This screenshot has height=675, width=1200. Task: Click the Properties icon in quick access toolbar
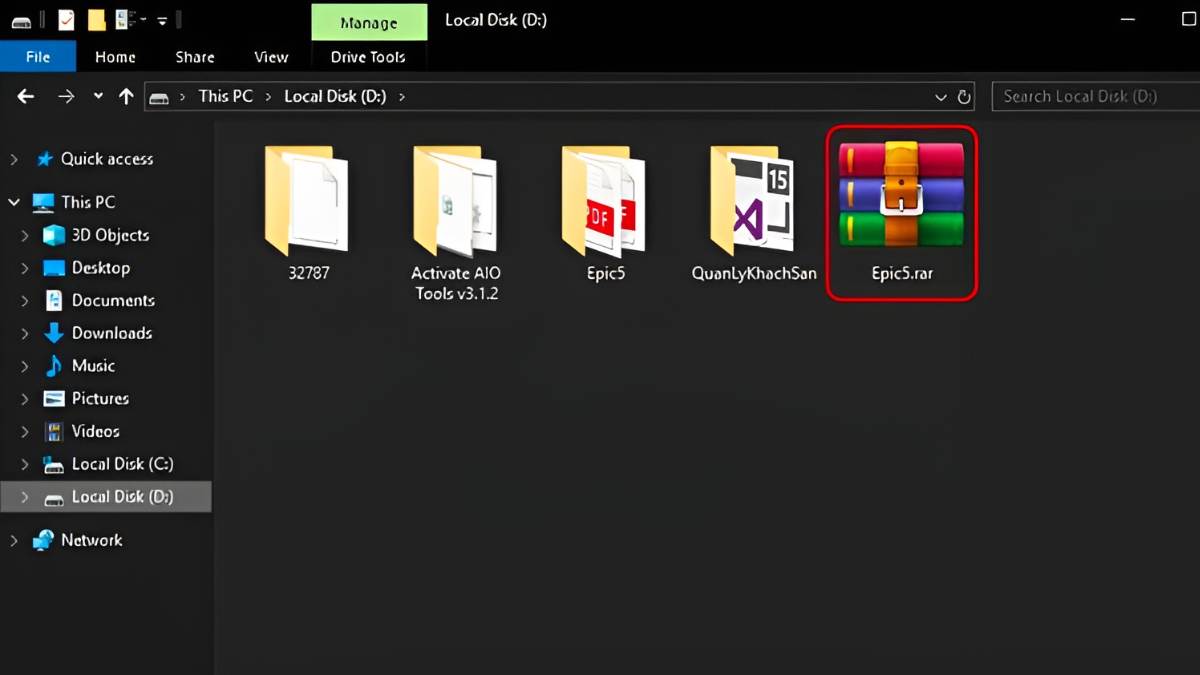click(66, 19)
